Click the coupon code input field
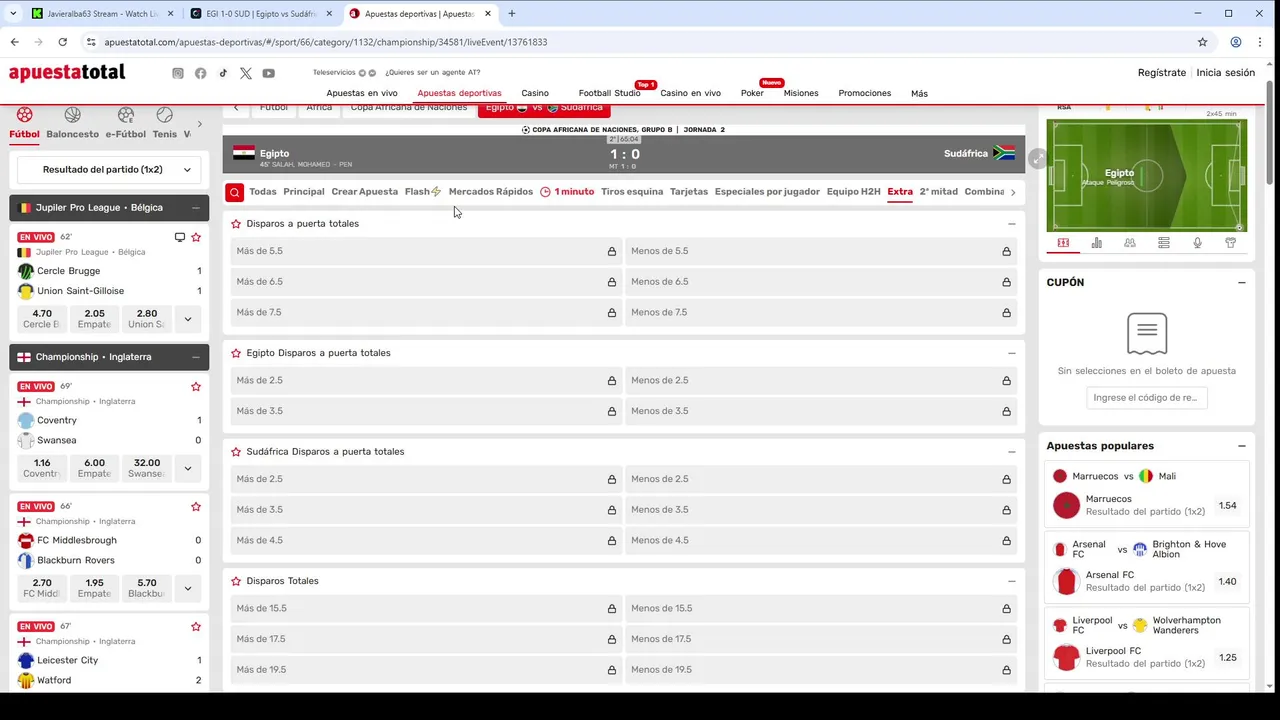 pyautogui.click(x=1147, y=398)
